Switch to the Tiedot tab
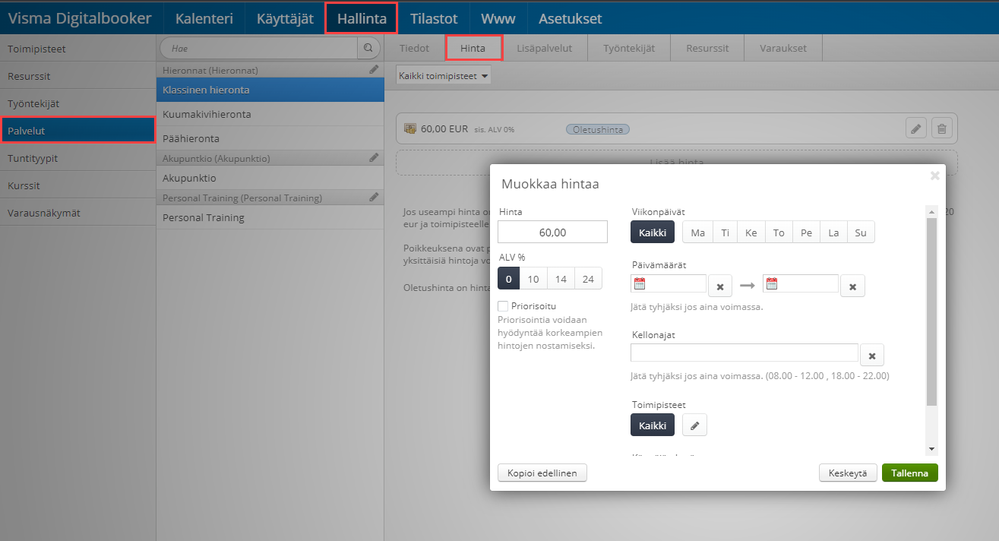 [414, 48]
